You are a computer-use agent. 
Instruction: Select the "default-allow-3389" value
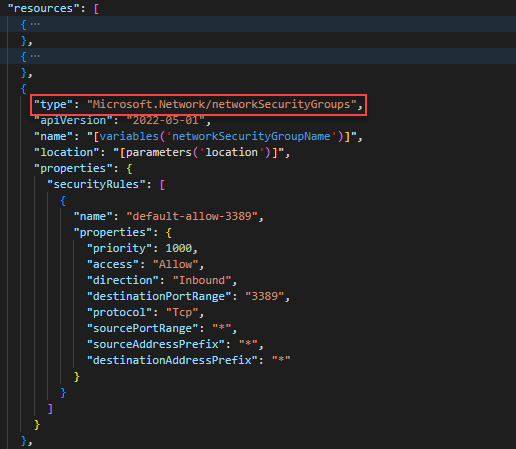click(192, 216)
